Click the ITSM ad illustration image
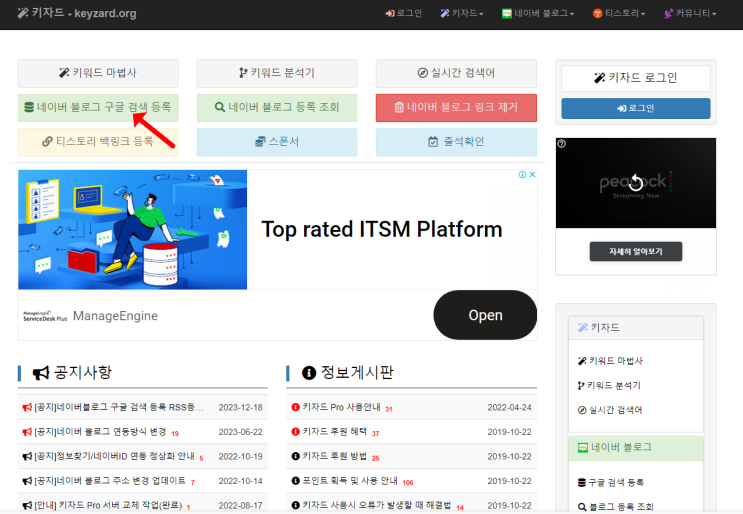 (133, 230)
